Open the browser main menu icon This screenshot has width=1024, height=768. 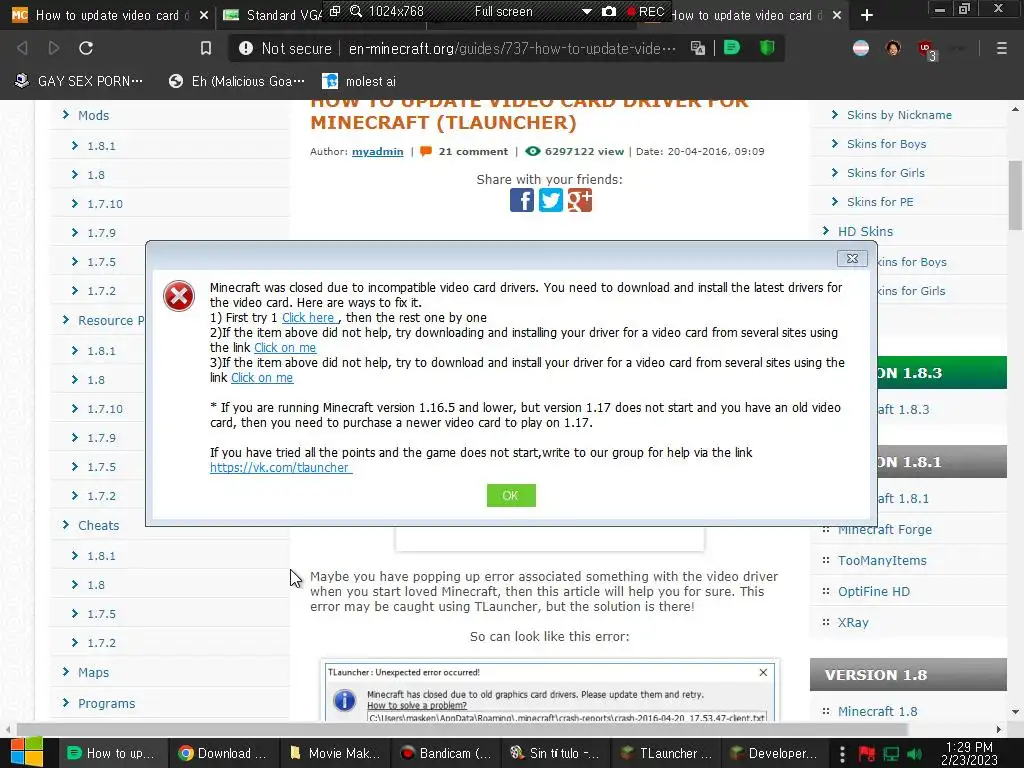pyautogui.click(x=1001, y=48)
